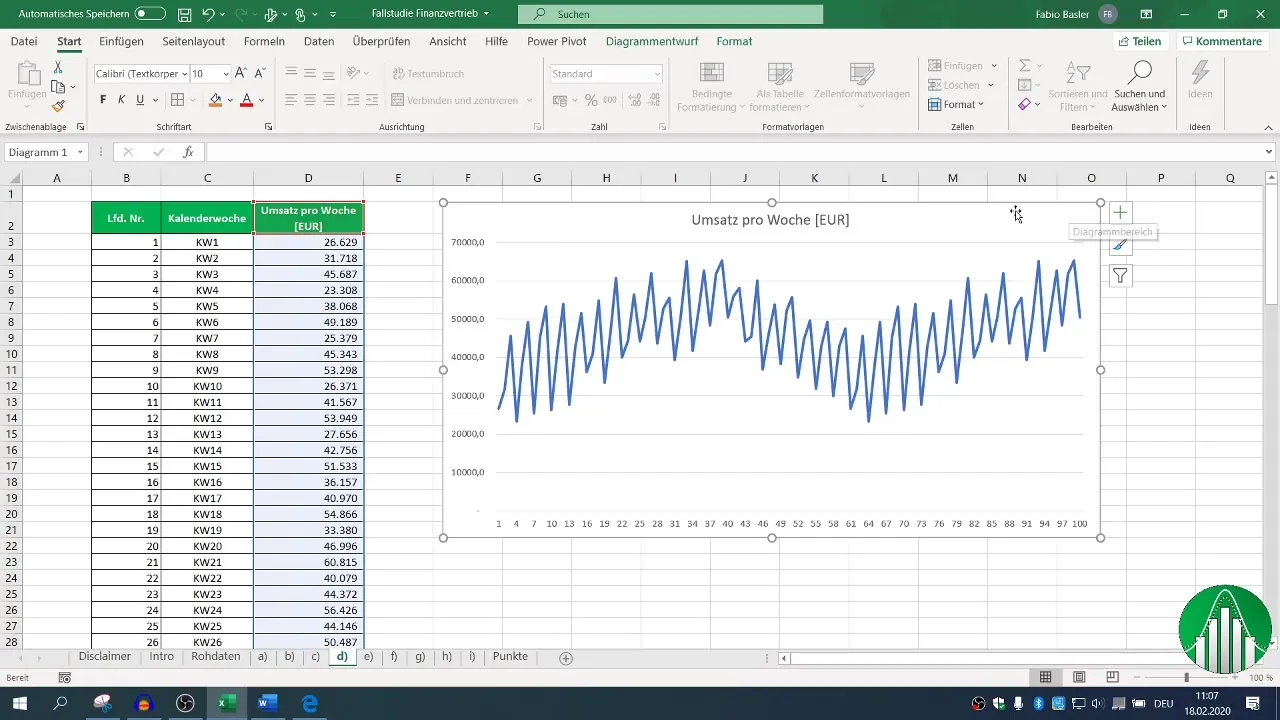
Task: Open the Datei menu
Action: pos(24,42)
